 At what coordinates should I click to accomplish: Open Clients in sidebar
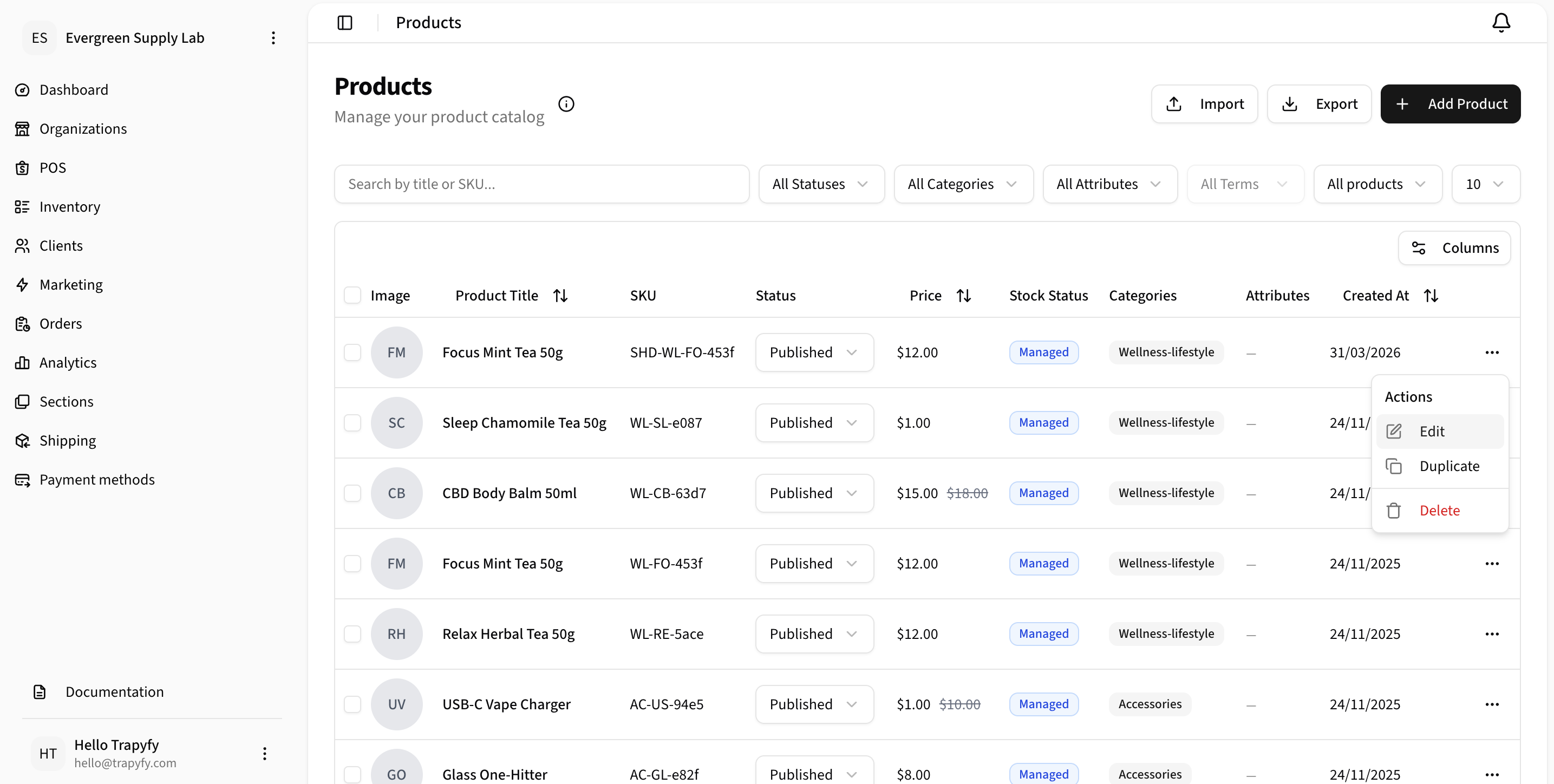point(61,245)
